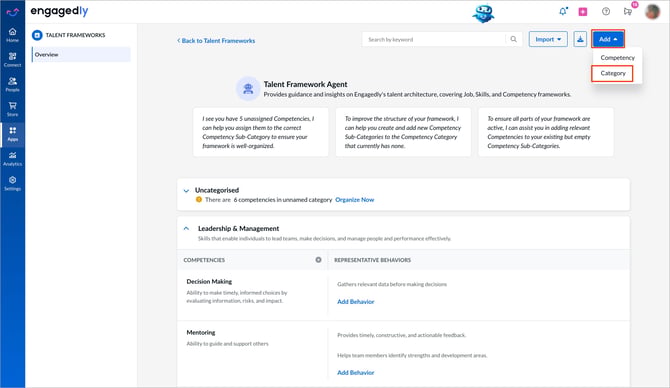Select Overview in left panel

[81, 55]
